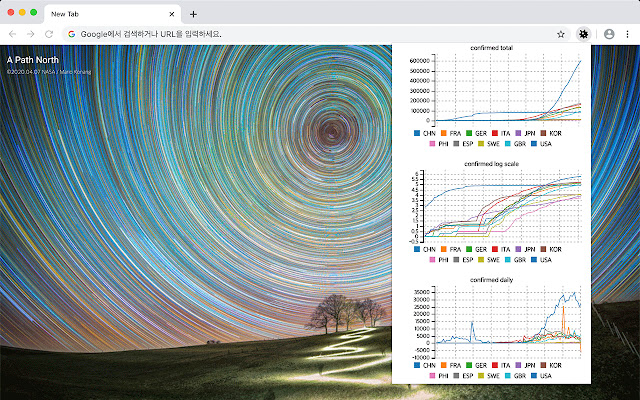The width and height of the screenshot is (640, 400).
Task: Toggle USA in confirmed daily legend
Action: [542, 376]
